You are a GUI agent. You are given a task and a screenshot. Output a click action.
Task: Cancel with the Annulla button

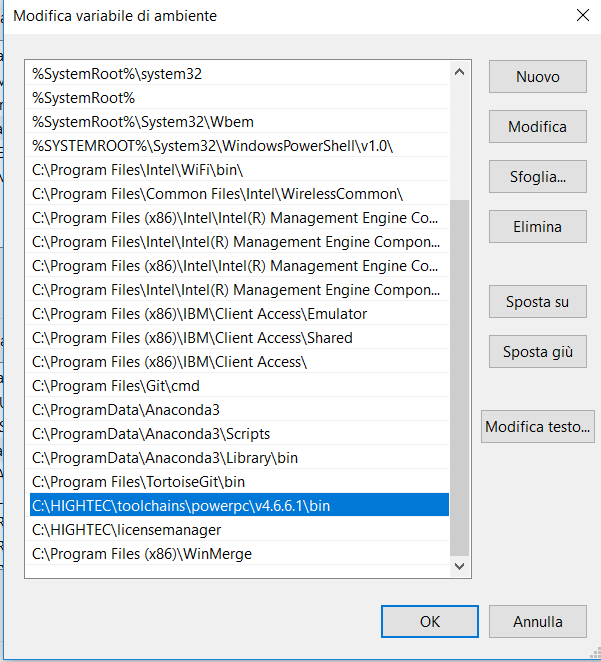537,622
